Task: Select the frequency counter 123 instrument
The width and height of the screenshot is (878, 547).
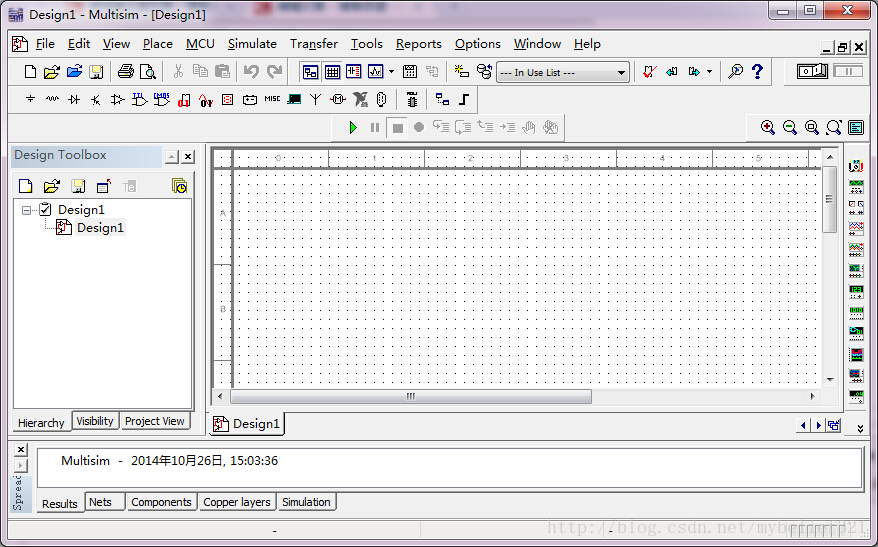Action: tap(856, 291)
